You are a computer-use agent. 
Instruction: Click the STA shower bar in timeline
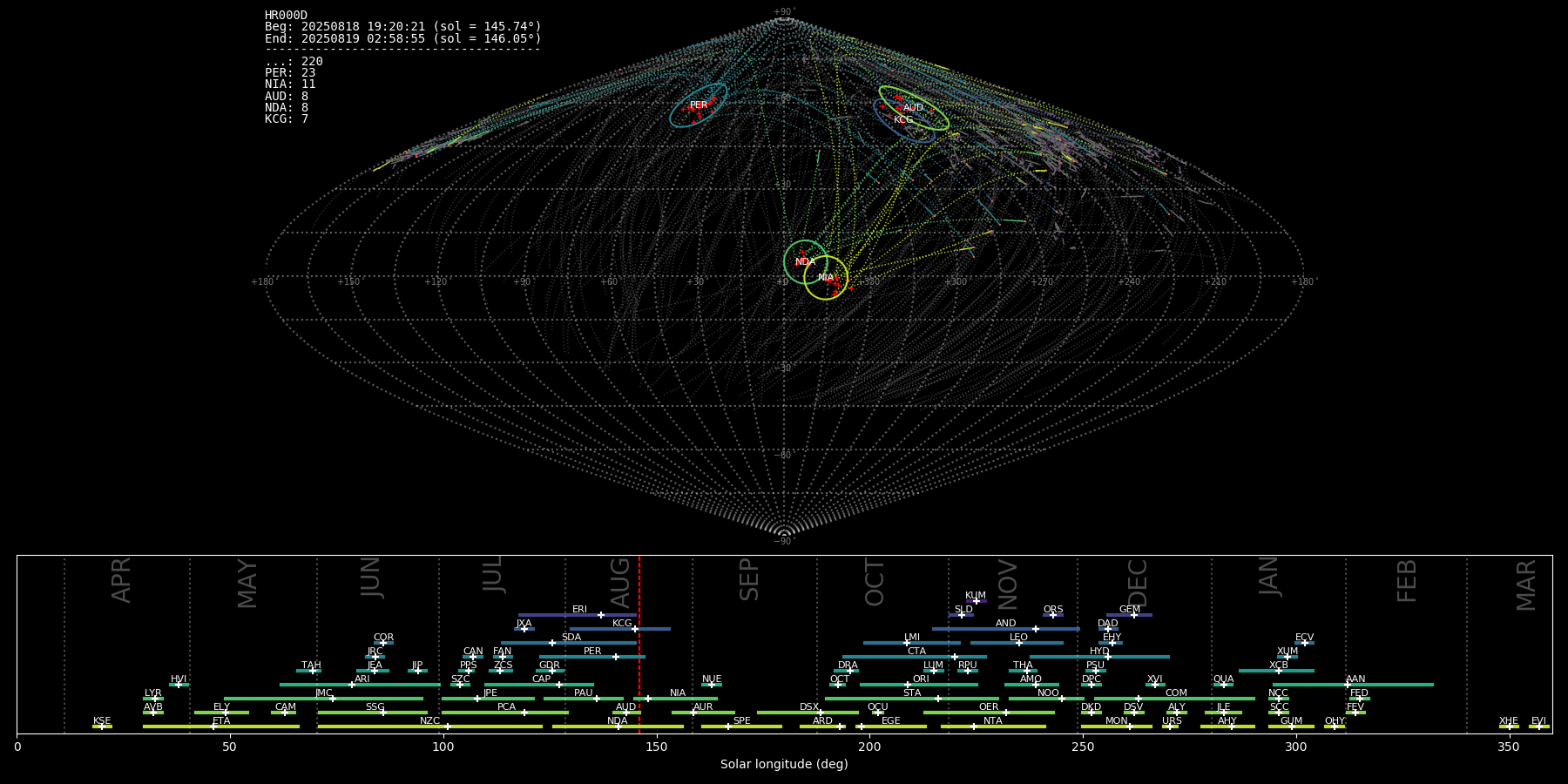pyautogui.click(x=912, y=699)
